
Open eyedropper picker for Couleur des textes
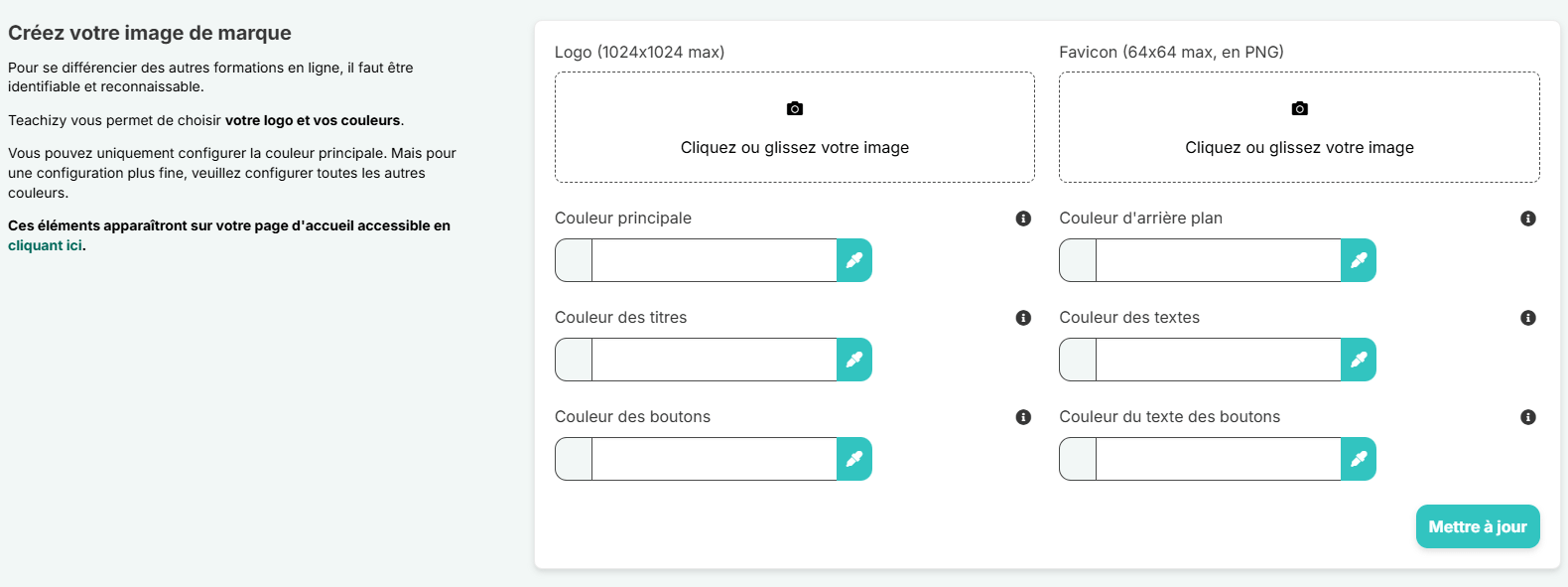pyautogui.click(x=1359, y=360)
